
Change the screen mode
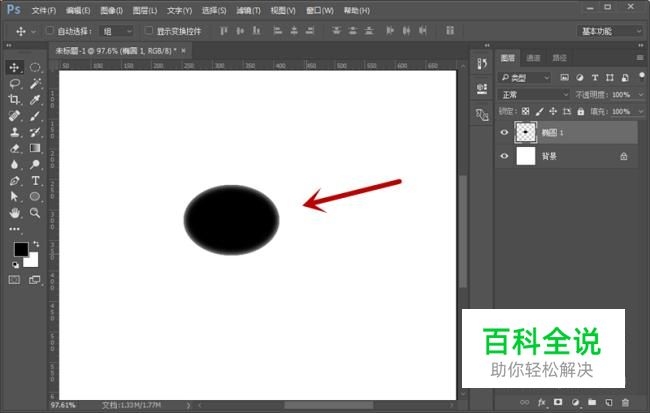(x=35, y=280)
